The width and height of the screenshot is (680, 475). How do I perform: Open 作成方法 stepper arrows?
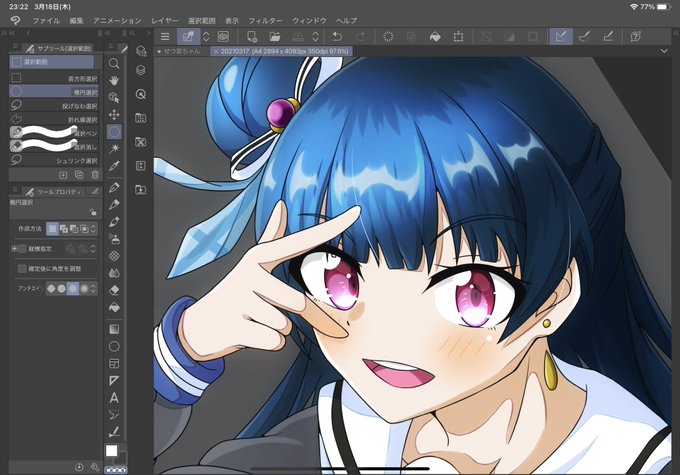(x=93, y=229)
